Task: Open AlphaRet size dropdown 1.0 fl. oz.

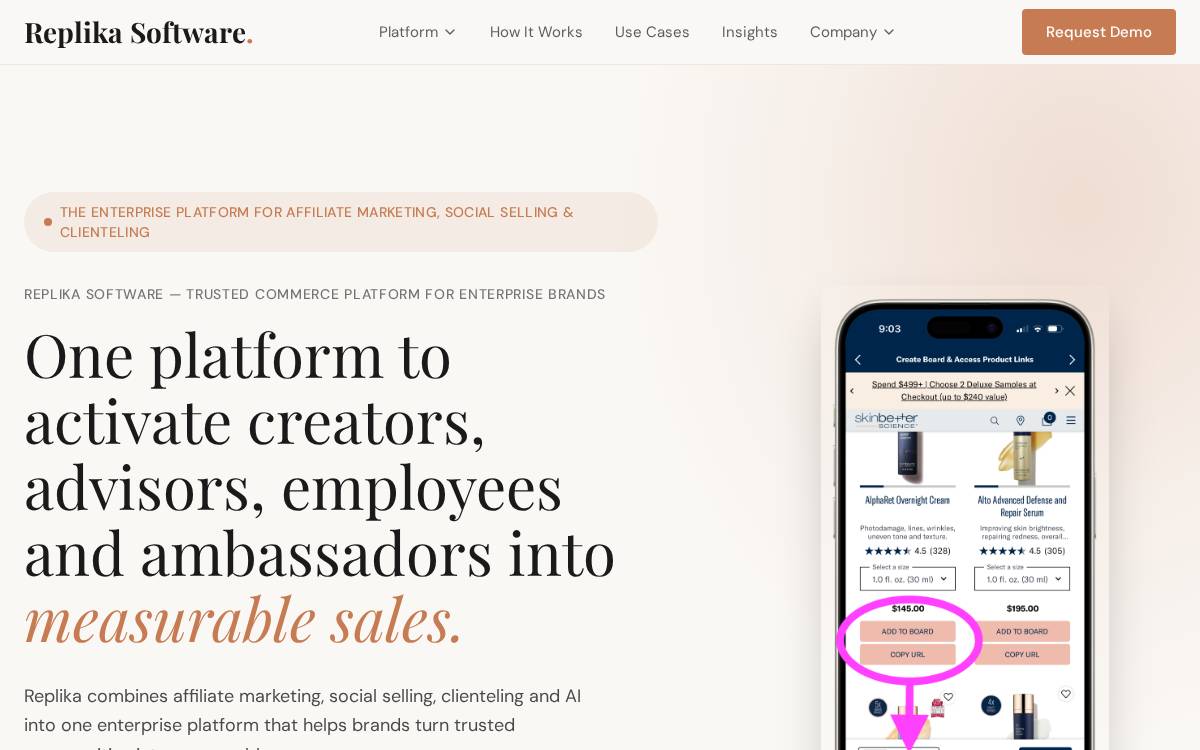Action: (x=908, y=579)
